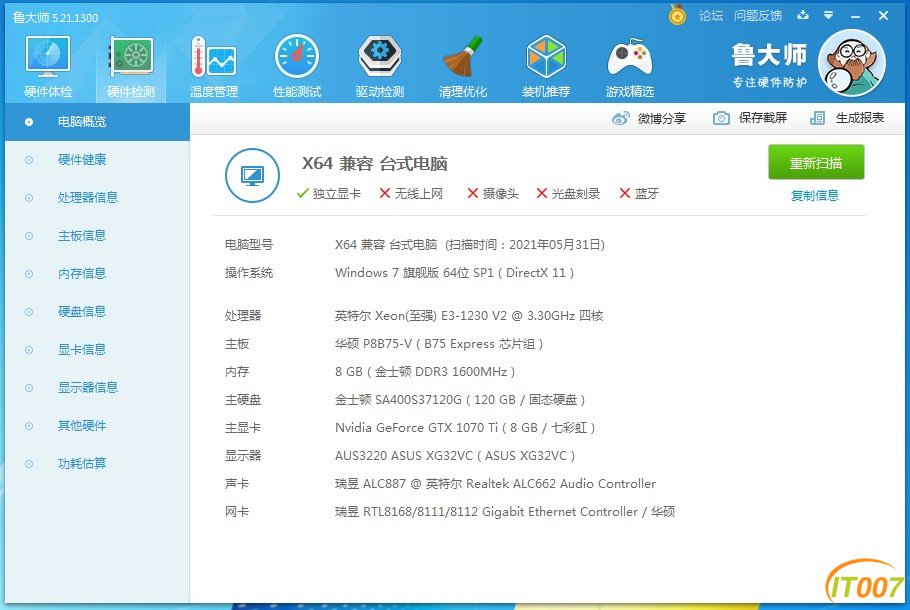Viewport: 910px width, 610px height.
Task: Open 论坛 forum link
Action: 711,16
